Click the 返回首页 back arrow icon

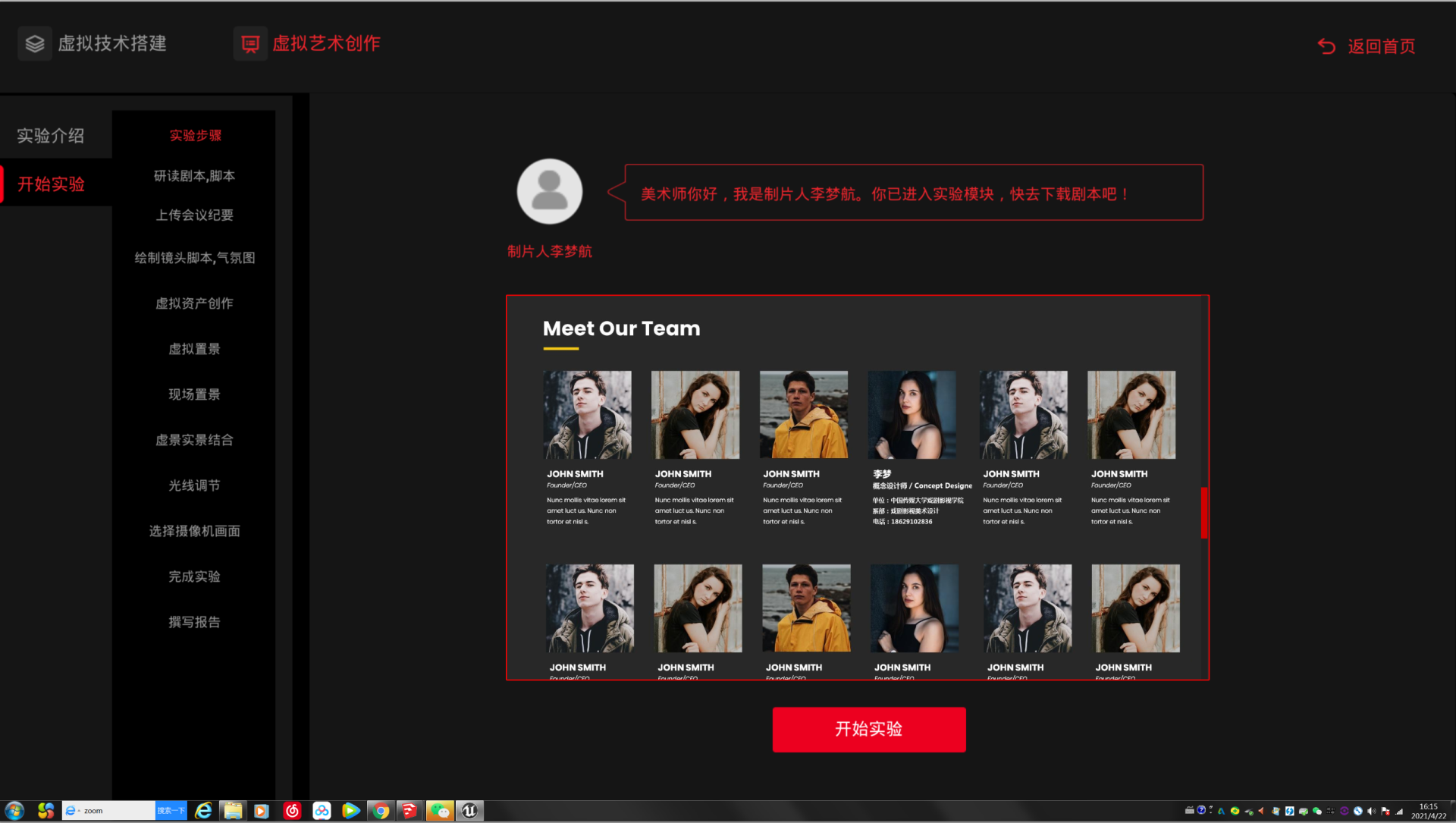(x=1326, y=46)
